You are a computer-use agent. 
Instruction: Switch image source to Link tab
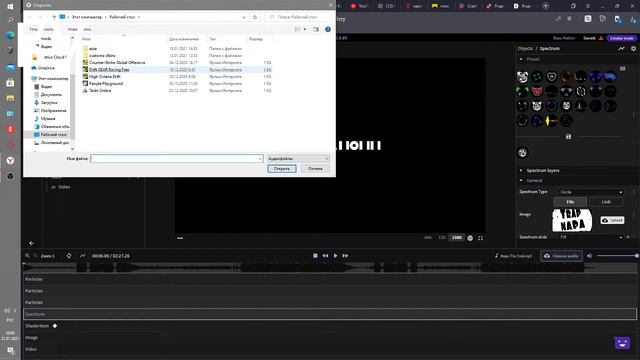606,202
